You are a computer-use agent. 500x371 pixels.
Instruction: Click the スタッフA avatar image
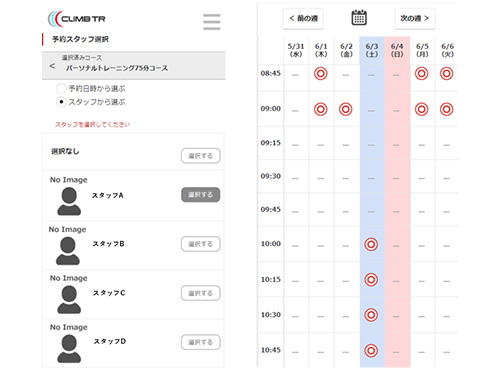tap(69, 201)
